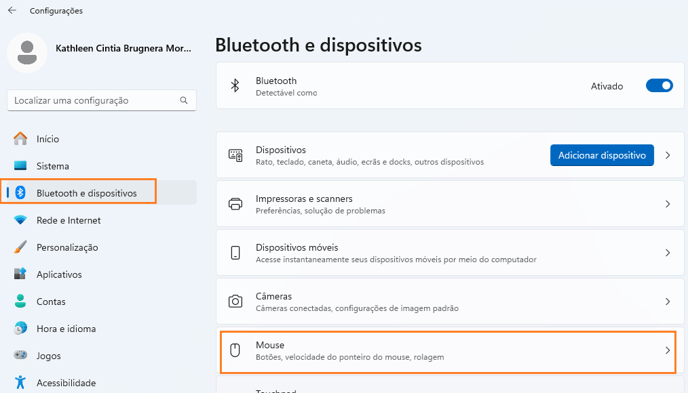
Task: Click the Mouse card title
Action: pyautogui.click(x=270, y=345)
